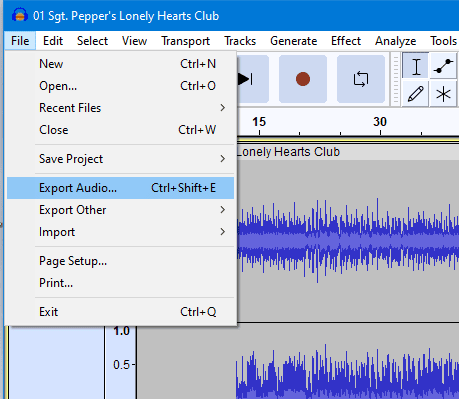
Task: Click the red Record button
Action: pyautogui.click(x=303, y=79)
